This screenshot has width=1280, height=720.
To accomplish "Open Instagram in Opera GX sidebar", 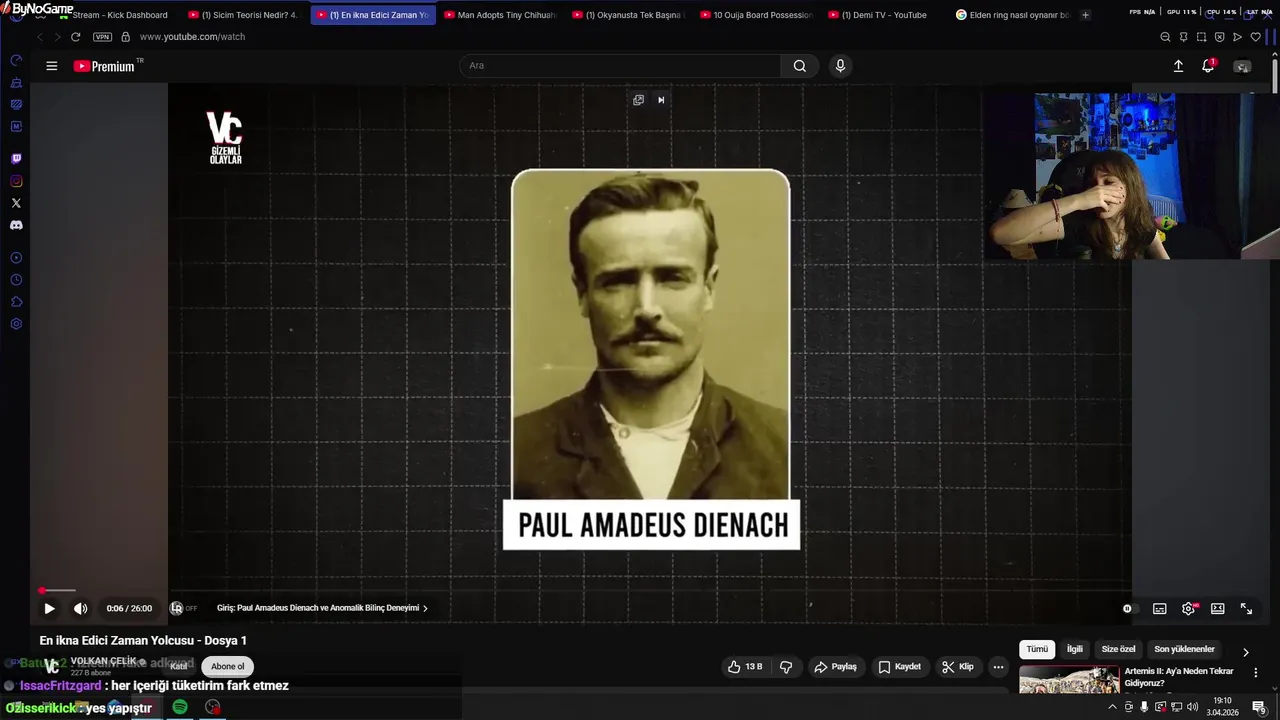I will click(x=16, y=181).
